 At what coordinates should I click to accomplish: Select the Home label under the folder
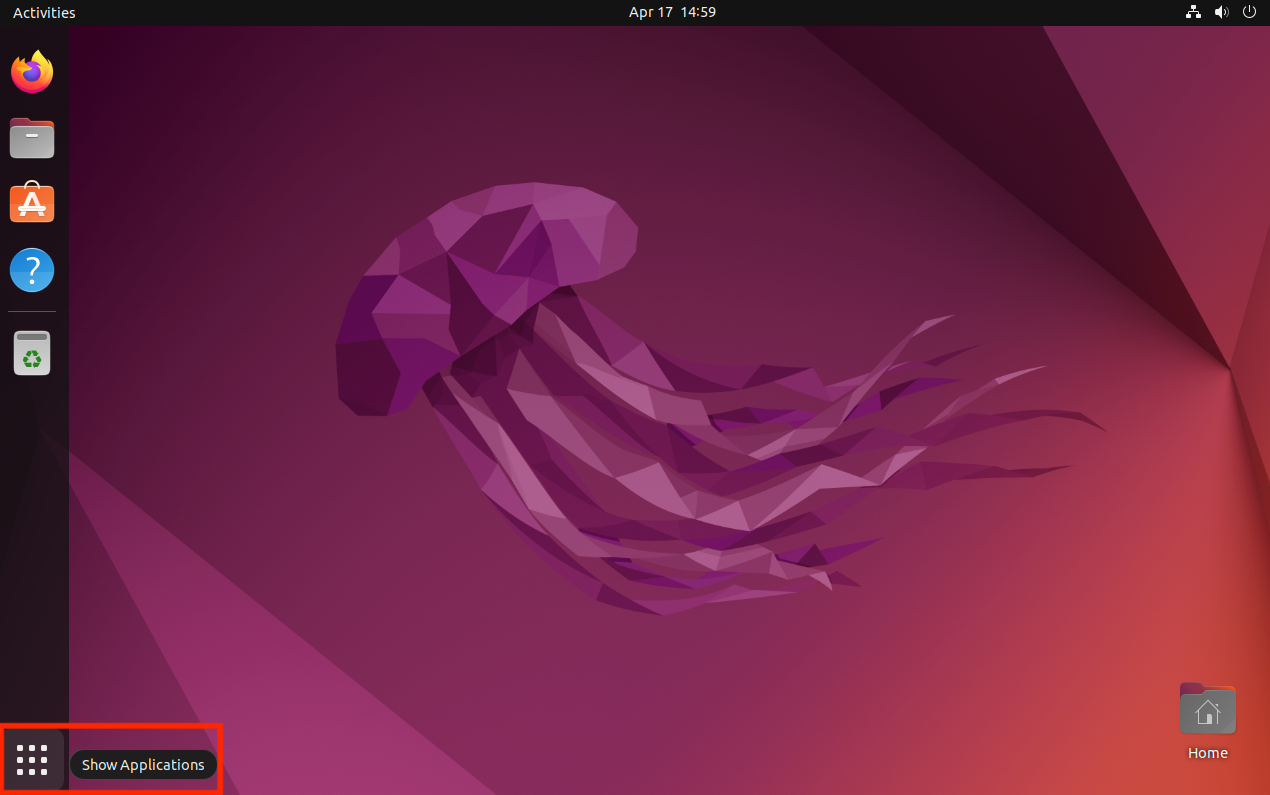click(x=1207, y=752)
